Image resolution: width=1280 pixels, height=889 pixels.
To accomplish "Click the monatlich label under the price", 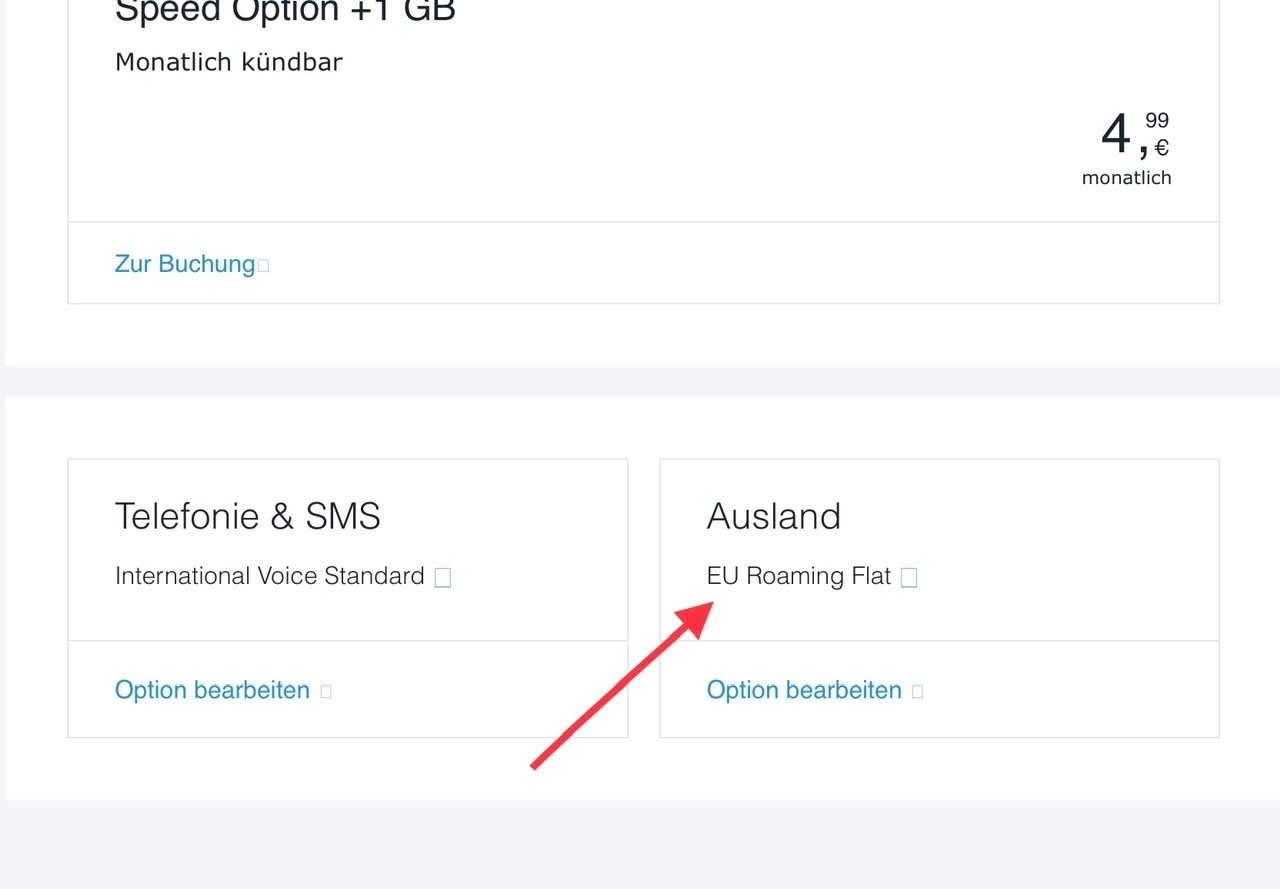I will click(x=1127, y=178).
